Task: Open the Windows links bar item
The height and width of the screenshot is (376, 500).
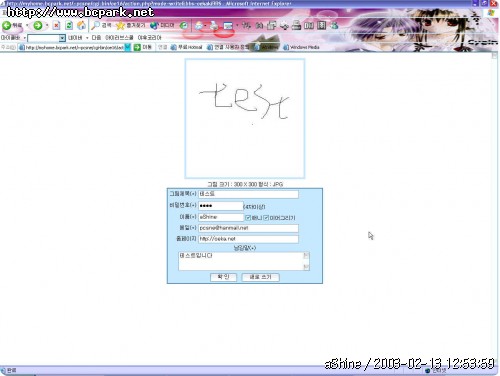Action: [x=266, y=47]
